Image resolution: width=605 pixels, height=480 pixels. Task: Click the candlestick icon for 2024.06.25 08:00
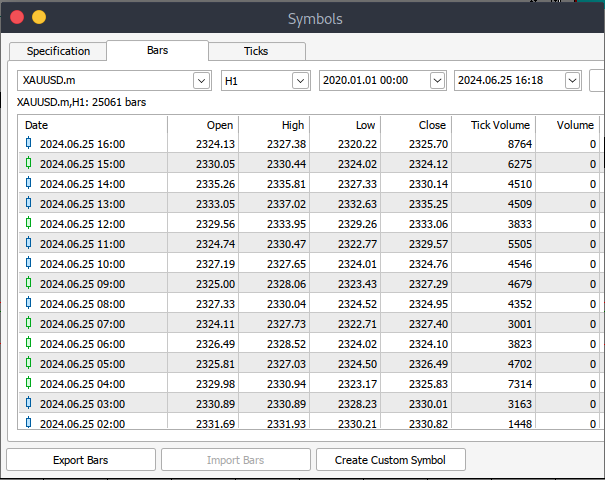pos(29,303)
